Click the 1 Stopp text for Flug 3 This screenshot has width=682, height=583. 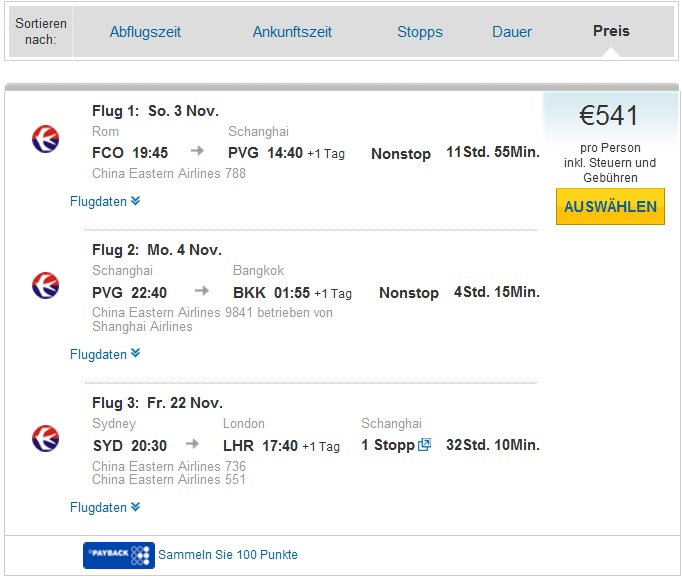[388, 445]
